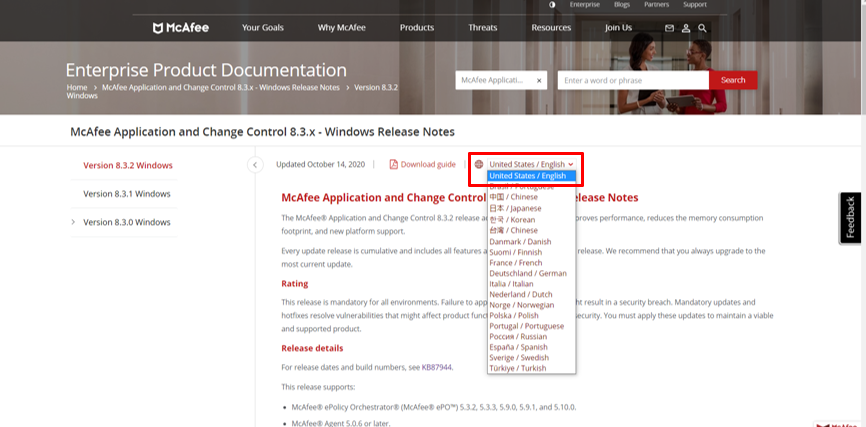Choose España / Spanish language option
The image size is (866, 427).
pos(531,347)
